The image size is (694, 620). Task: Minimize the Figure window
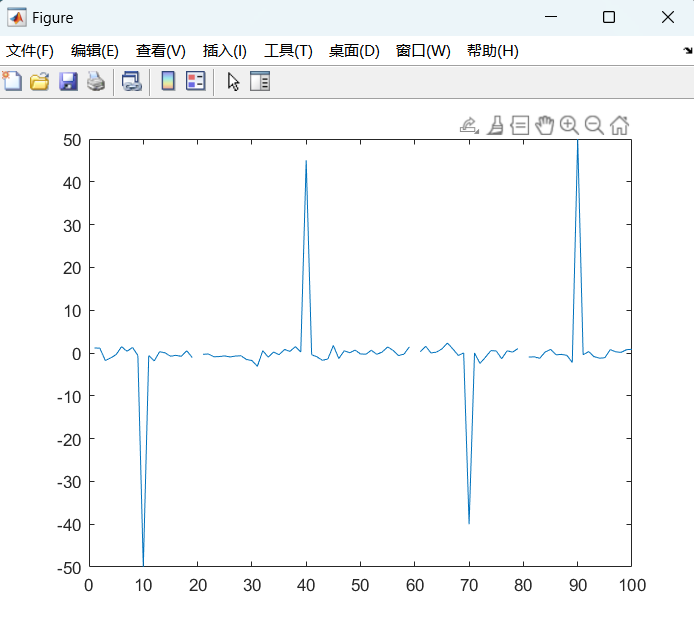(x=551, y=17)
